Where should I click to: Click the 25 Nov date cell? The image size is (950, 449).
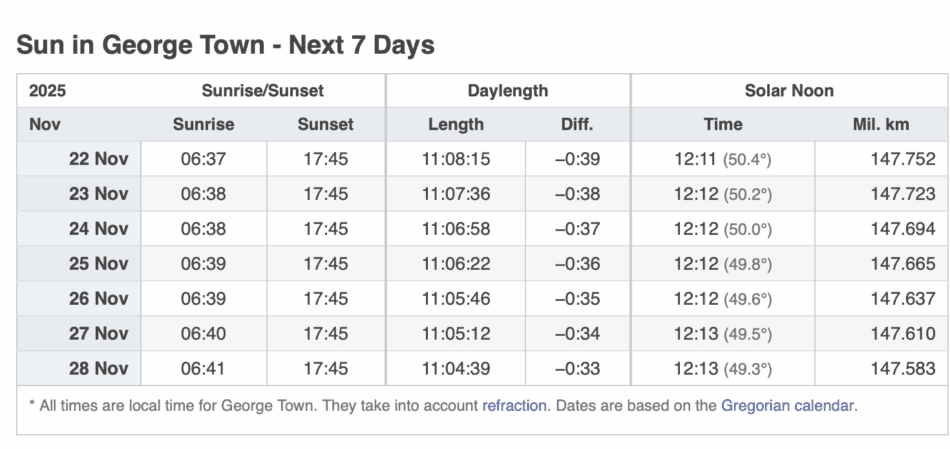(98, 264)
